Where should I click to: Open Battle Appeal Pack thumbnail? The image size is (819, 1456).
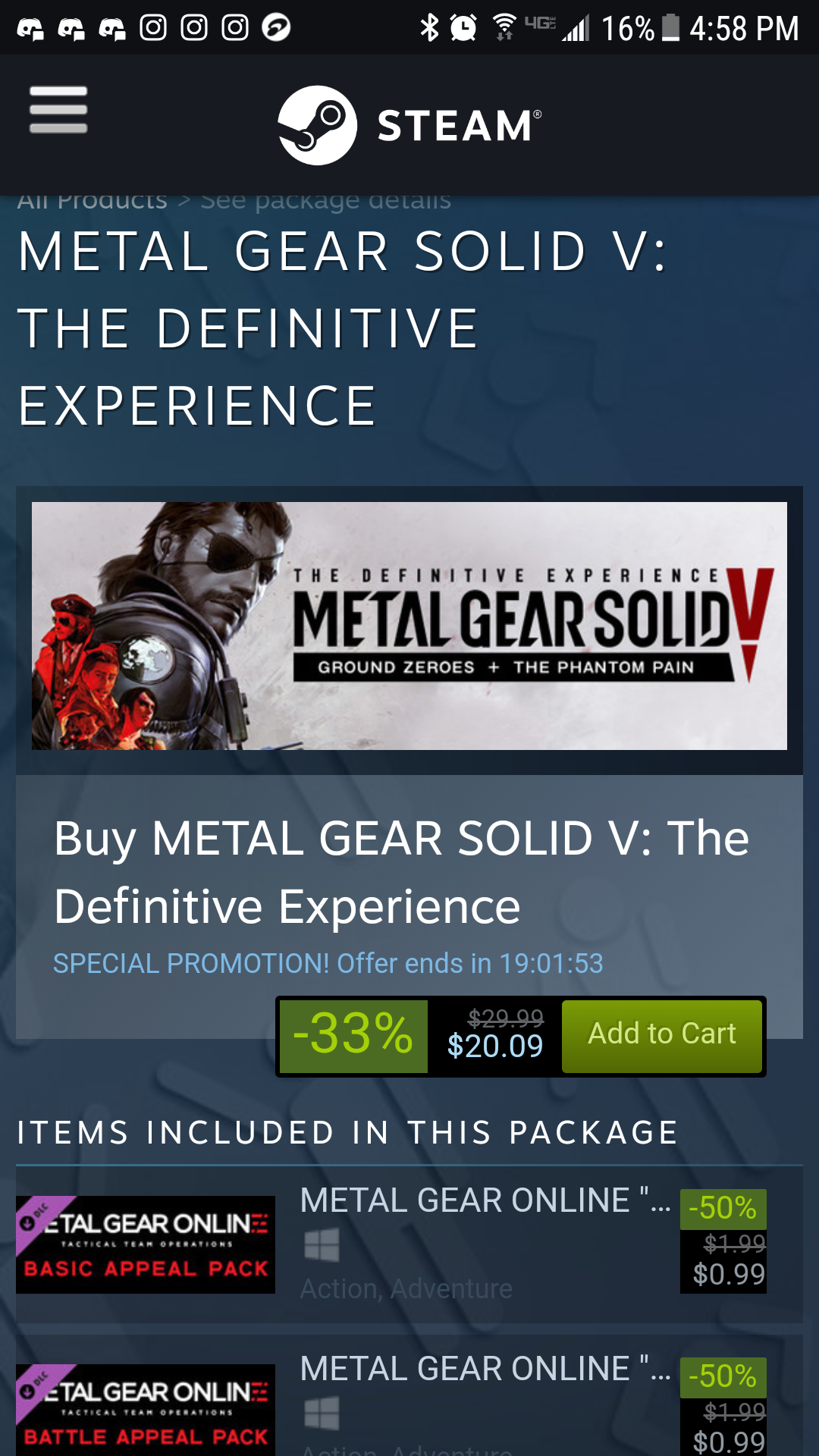pyautogui.click(x=146, y=1409)
